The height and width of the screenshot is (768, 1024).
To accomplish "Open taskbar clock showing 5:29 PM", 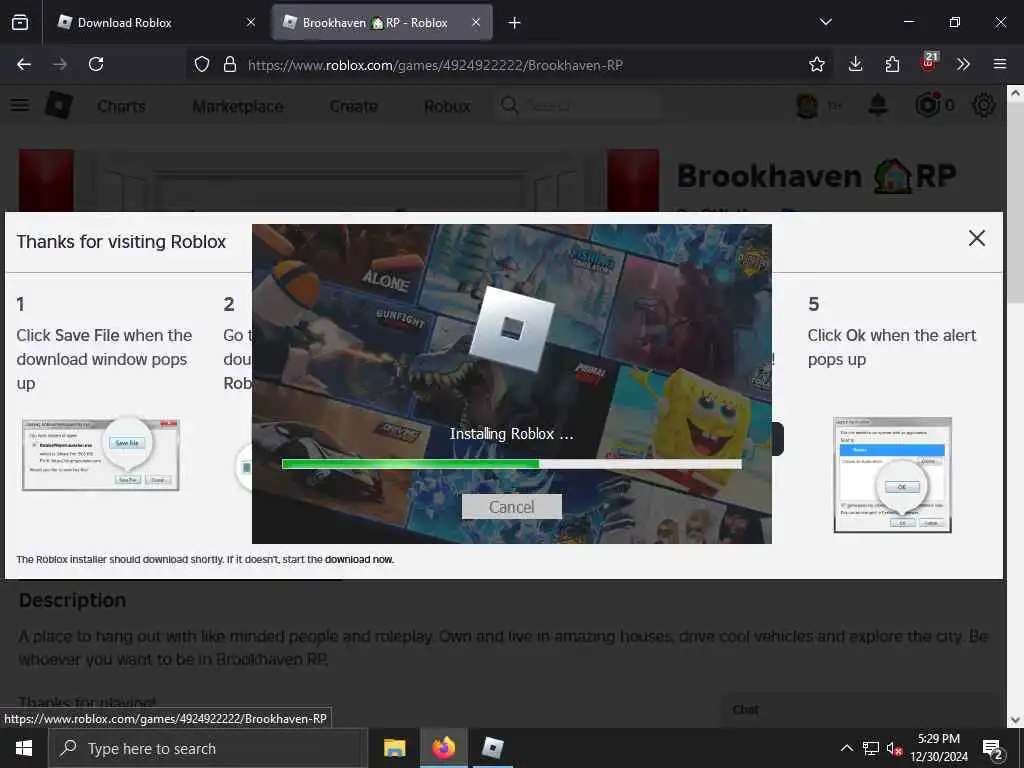I will click(x=938, y=748).
